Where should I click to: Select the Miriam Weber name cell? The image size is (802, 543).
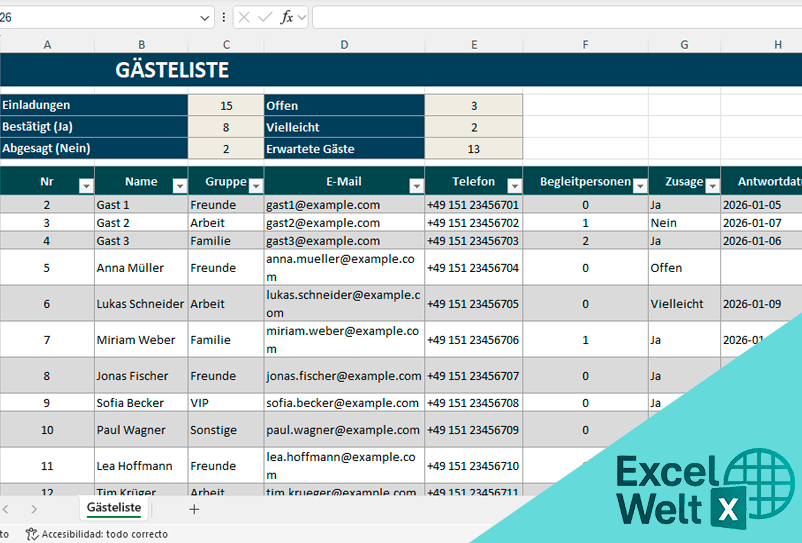[x=141, y=340]
